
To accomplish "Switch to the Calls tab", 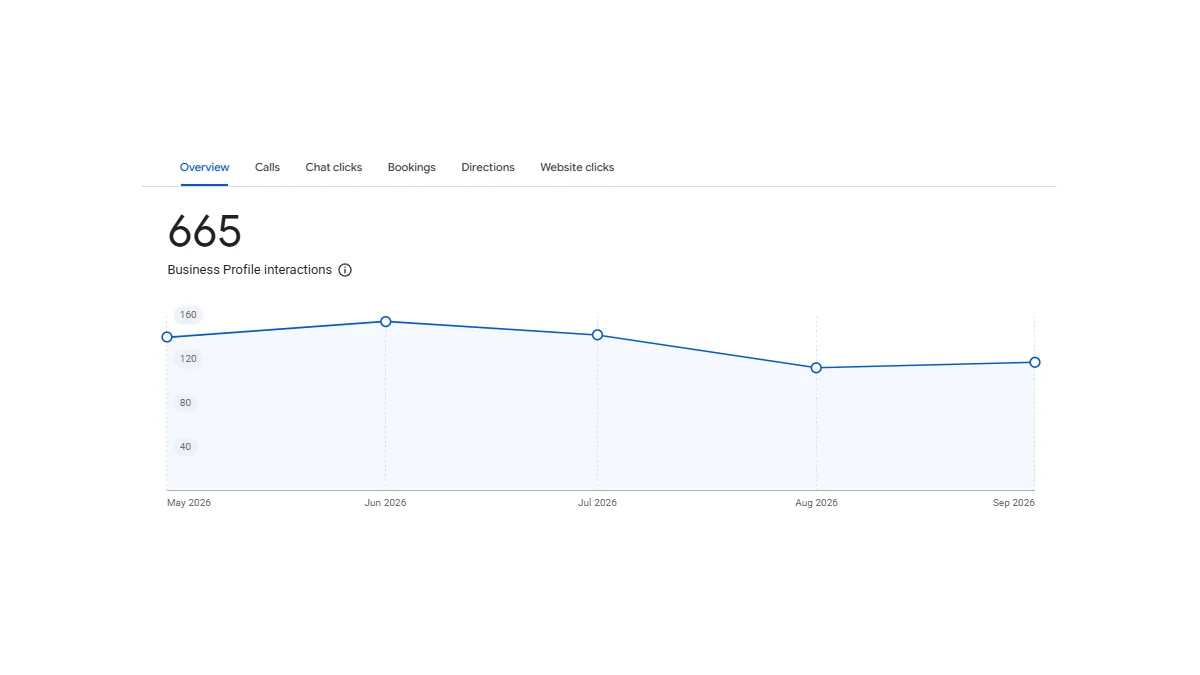I will [x=267, y=167].
